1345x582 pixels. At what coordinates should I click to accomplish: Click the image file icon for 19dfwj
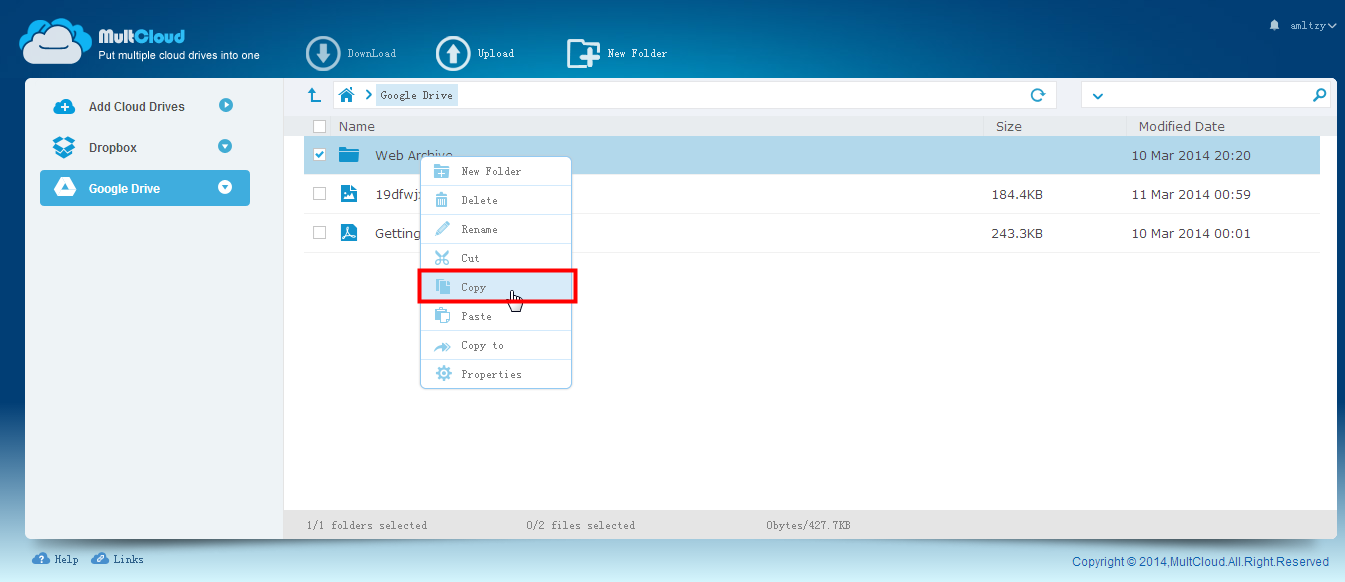348,194
